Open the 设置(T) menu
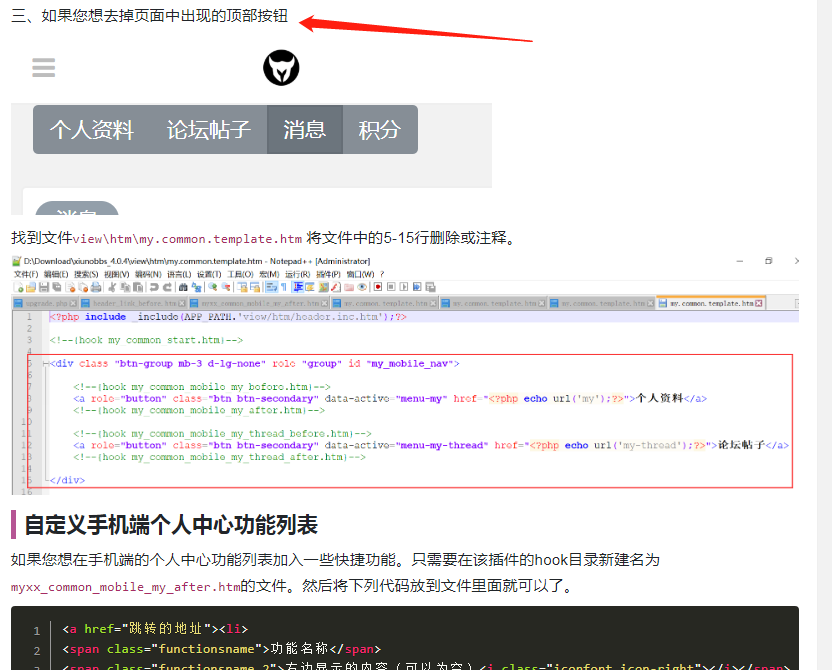This screenshot has height=670, width=832. [x=209, y=274]
